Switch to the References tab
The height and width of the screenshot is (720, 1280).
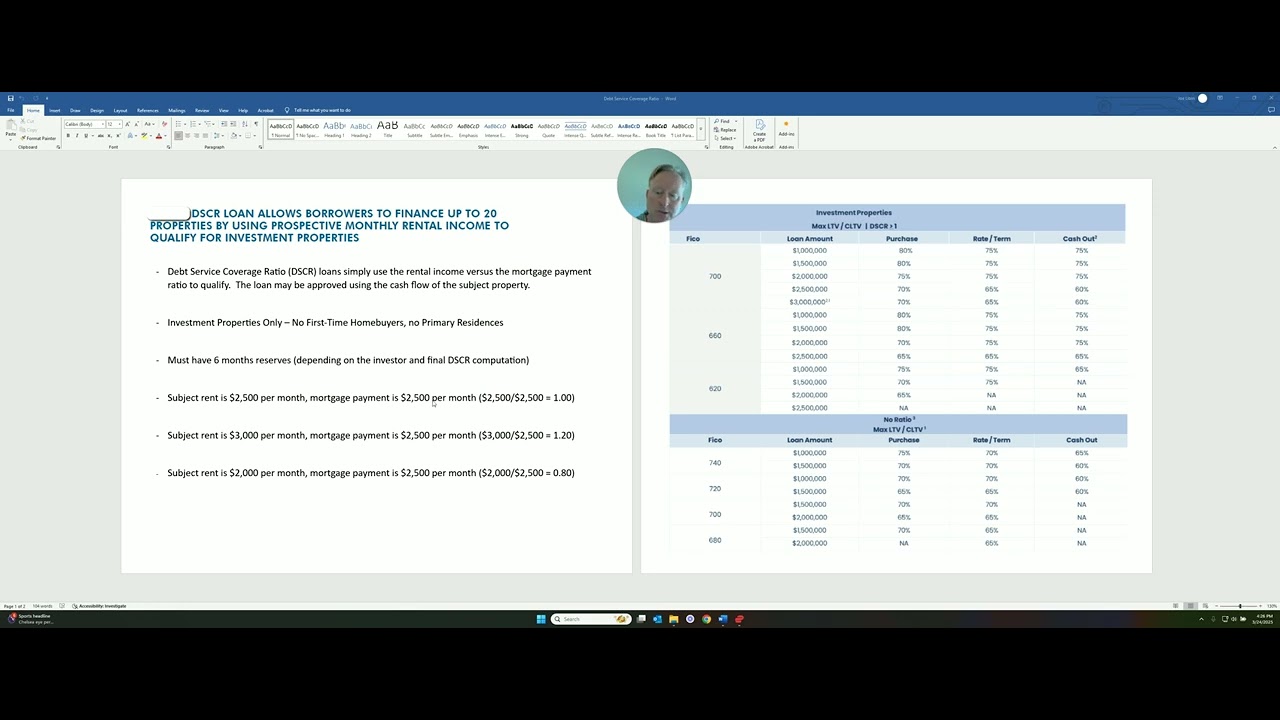(x=148, y=110)
